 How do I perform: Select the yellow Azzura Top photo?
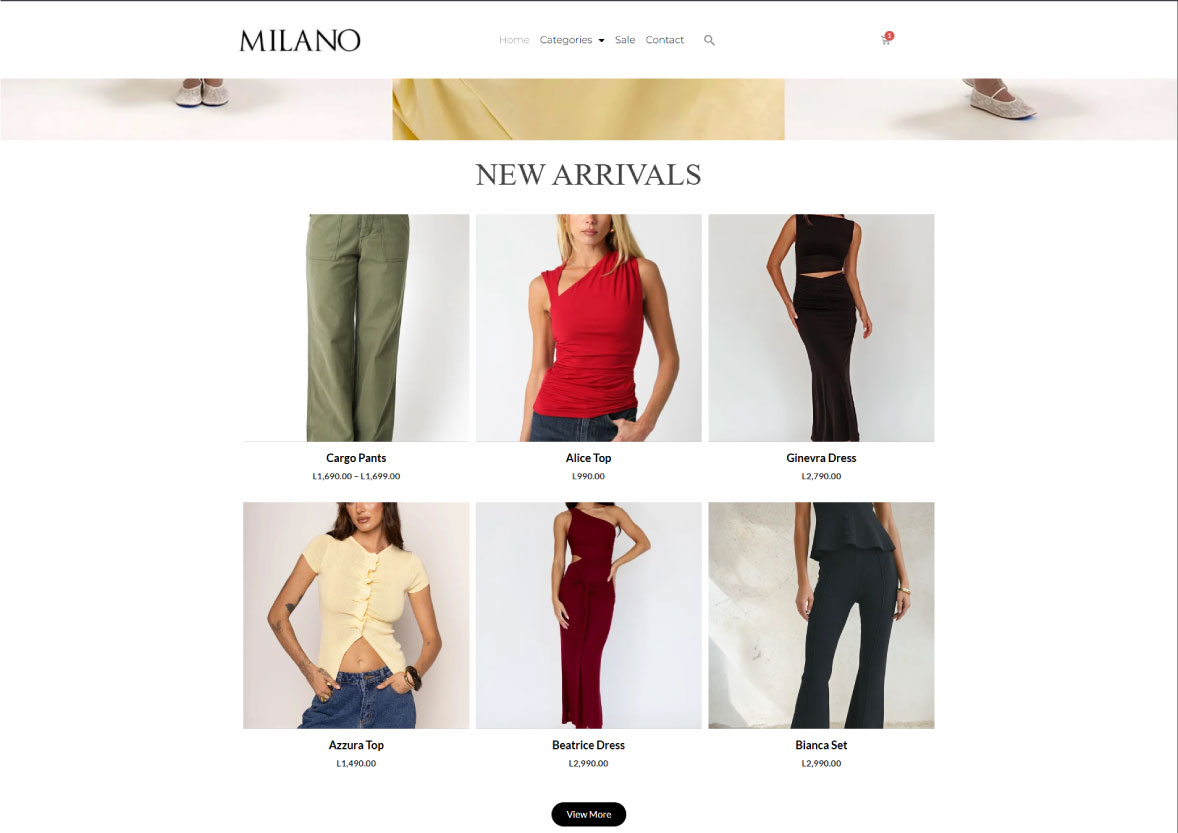356,615
